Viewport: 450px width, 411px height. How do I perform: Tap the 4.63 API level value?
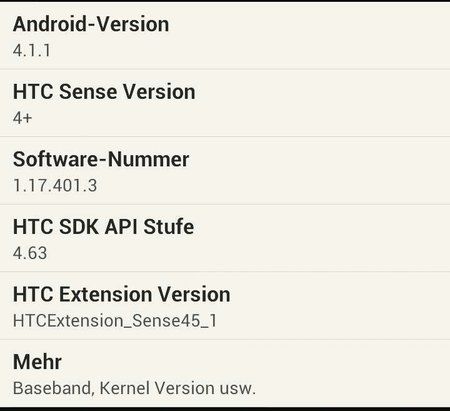pos(30,253)
